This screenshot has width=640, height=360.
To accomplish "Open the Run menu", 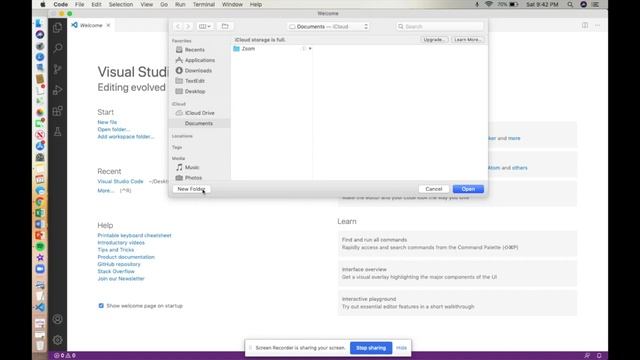I will (x=180, y=4).
